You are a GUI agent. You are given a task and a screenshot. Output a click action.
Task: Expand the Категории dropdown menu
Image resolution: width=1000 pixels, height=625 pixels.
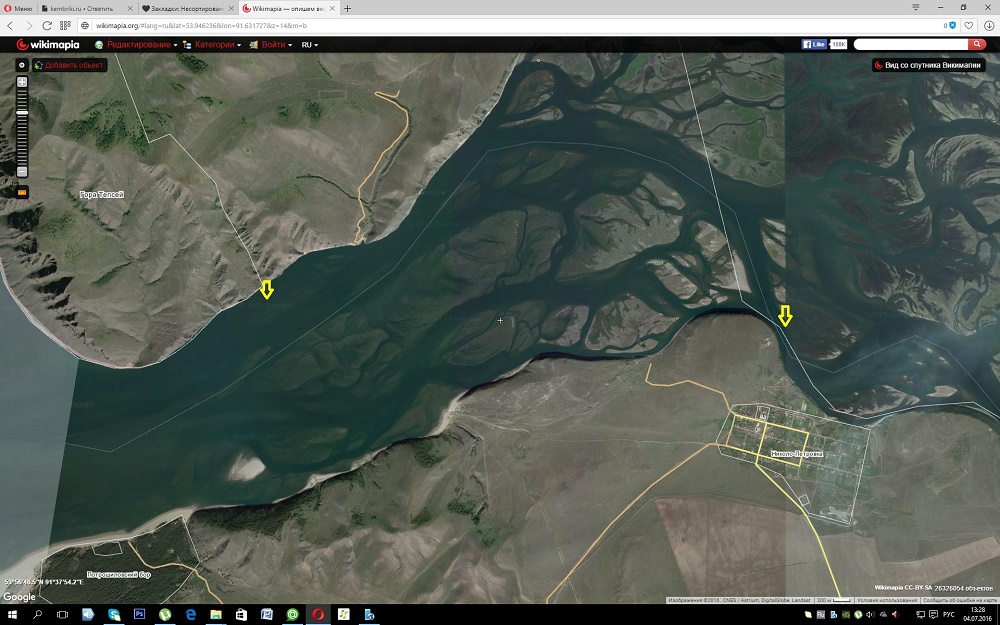pos(212,45)
